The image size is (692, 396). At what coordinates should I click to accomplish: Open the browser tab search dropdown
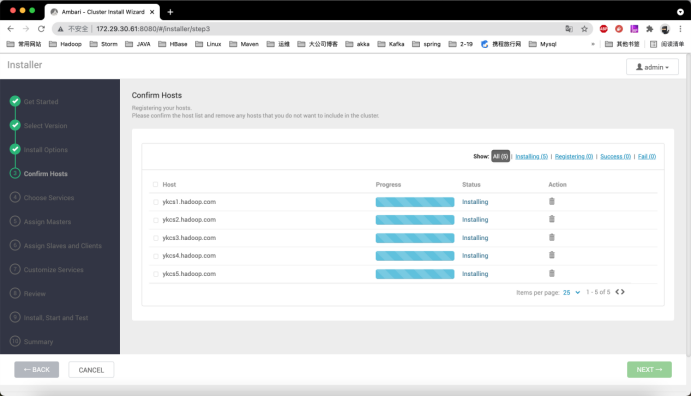click(680, 12)
